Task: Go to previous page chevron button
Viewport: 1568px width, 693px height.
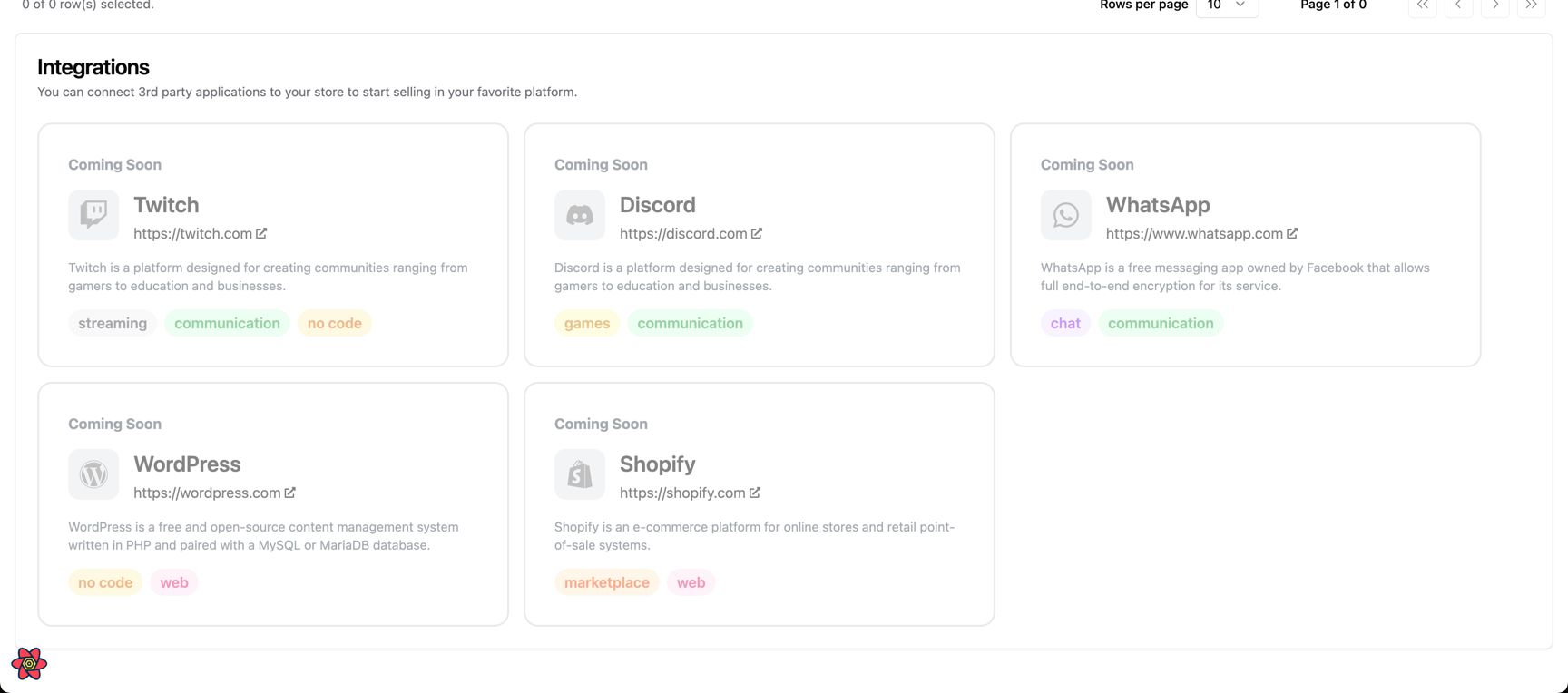Action: point(1459,5)
